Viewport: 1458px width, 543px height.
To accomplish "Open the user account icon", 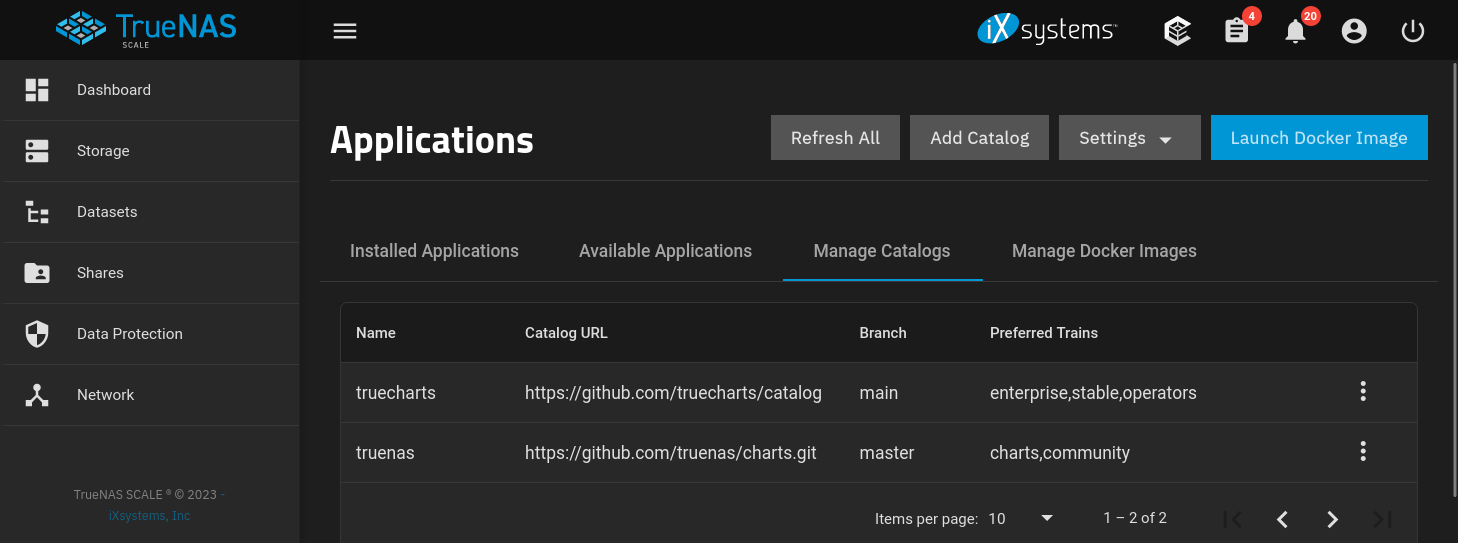I will (x=1354, y=31).
